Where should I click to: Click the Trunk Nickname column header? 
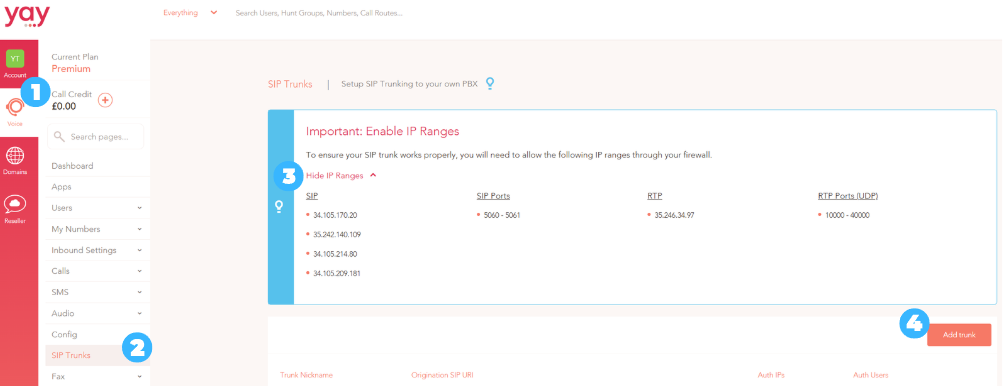[x=306, y=375]
